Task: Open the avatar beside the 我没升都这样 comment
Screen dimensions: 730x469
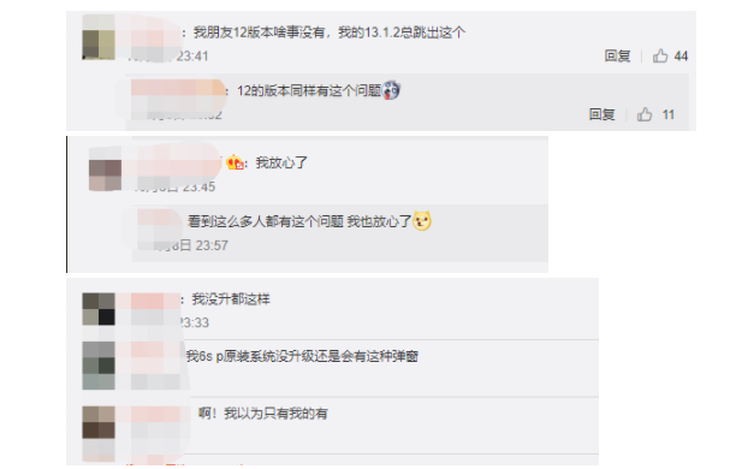Action: (x=98, y=309)
